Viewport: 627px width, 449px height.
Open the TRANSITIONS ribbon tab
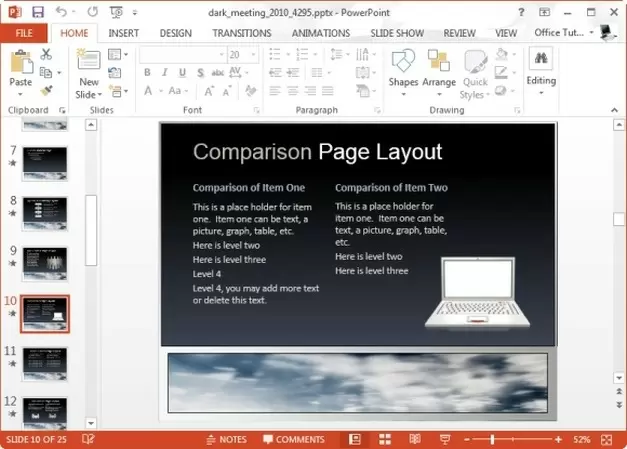241,33
